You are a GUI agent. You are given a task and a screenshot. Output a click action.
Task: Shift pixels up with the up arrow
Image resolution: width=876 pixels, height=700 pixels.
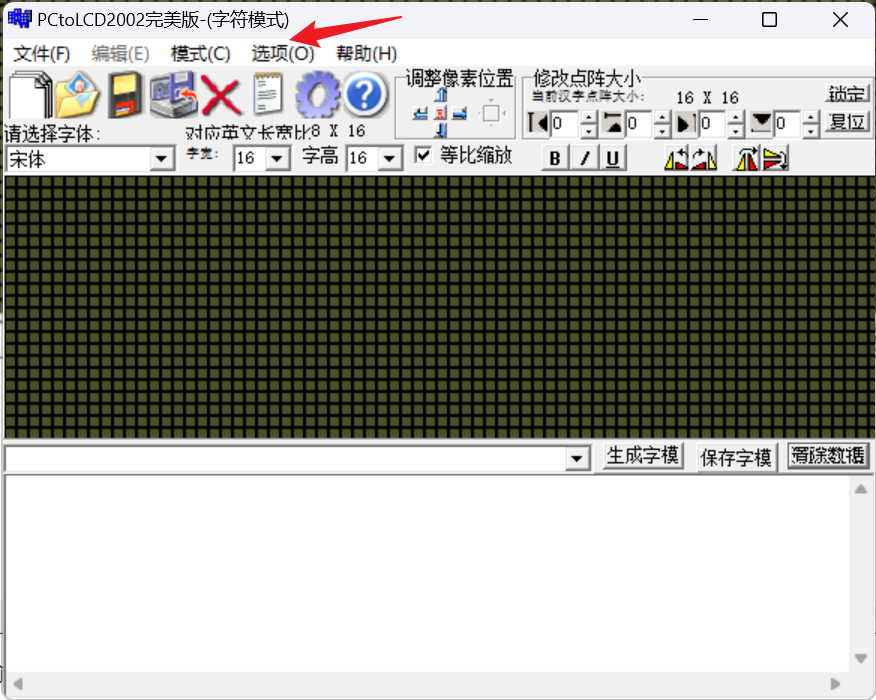tap(441, 96)
